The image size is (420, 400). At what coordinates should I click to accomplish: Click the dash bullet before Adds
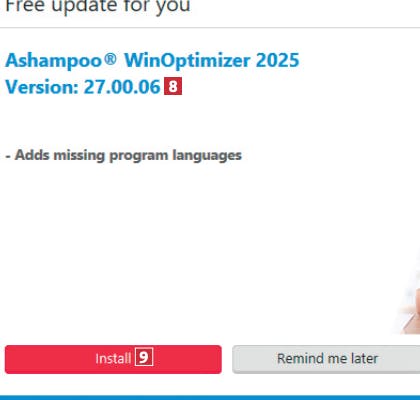[x=8, y=156]
